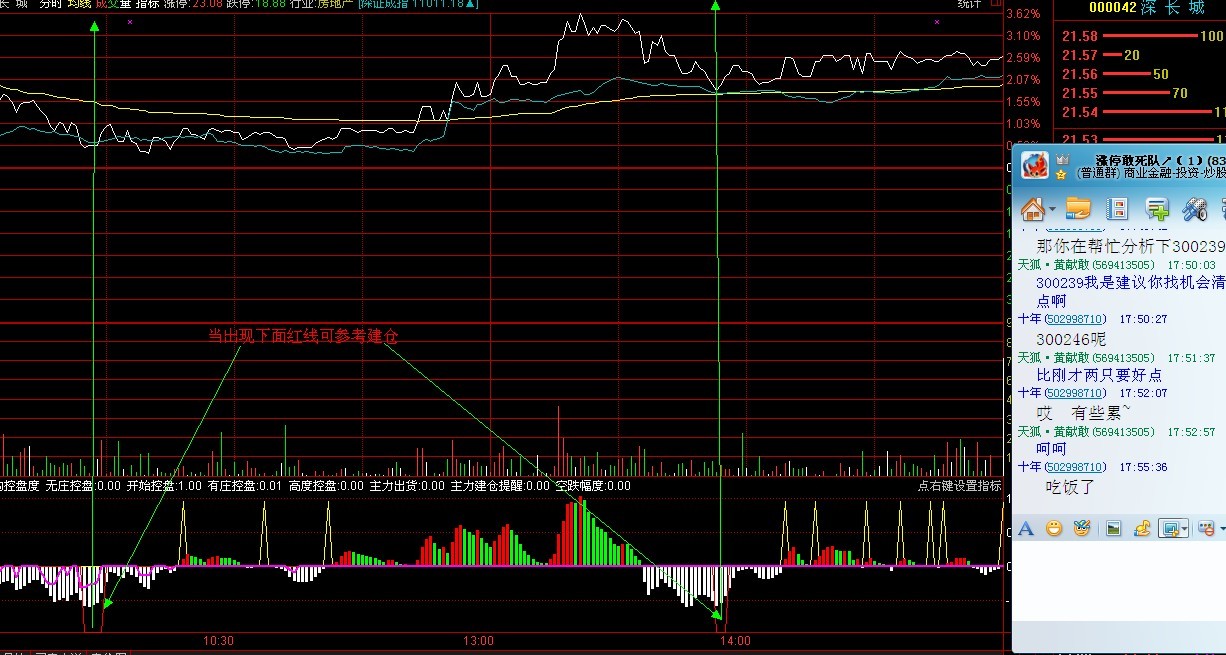Open the group album notebook icon
Screen dimensions: 1226x655
click(1118, 209)
